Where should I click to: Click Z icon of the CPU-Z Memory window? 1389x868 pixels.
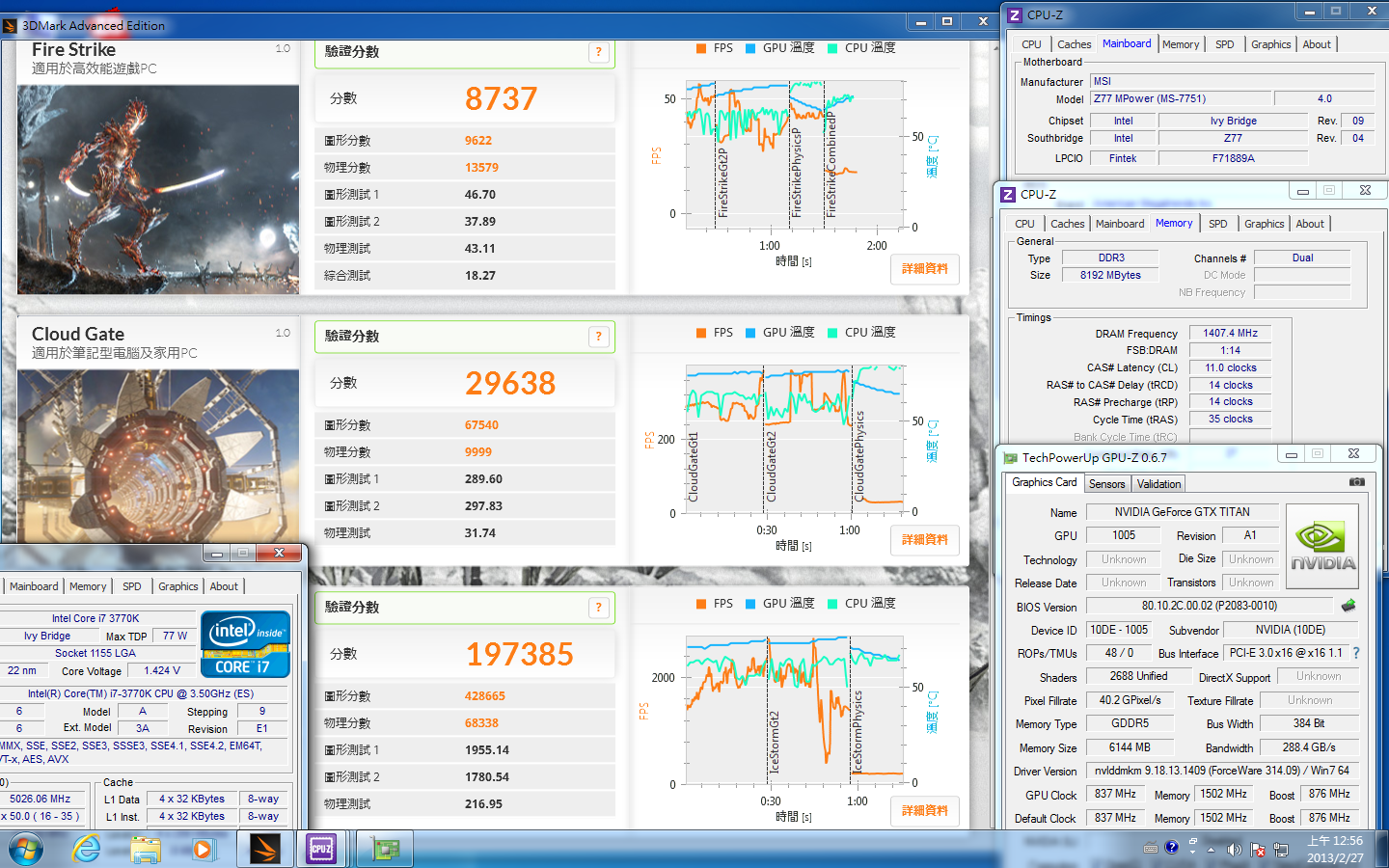1008,195
